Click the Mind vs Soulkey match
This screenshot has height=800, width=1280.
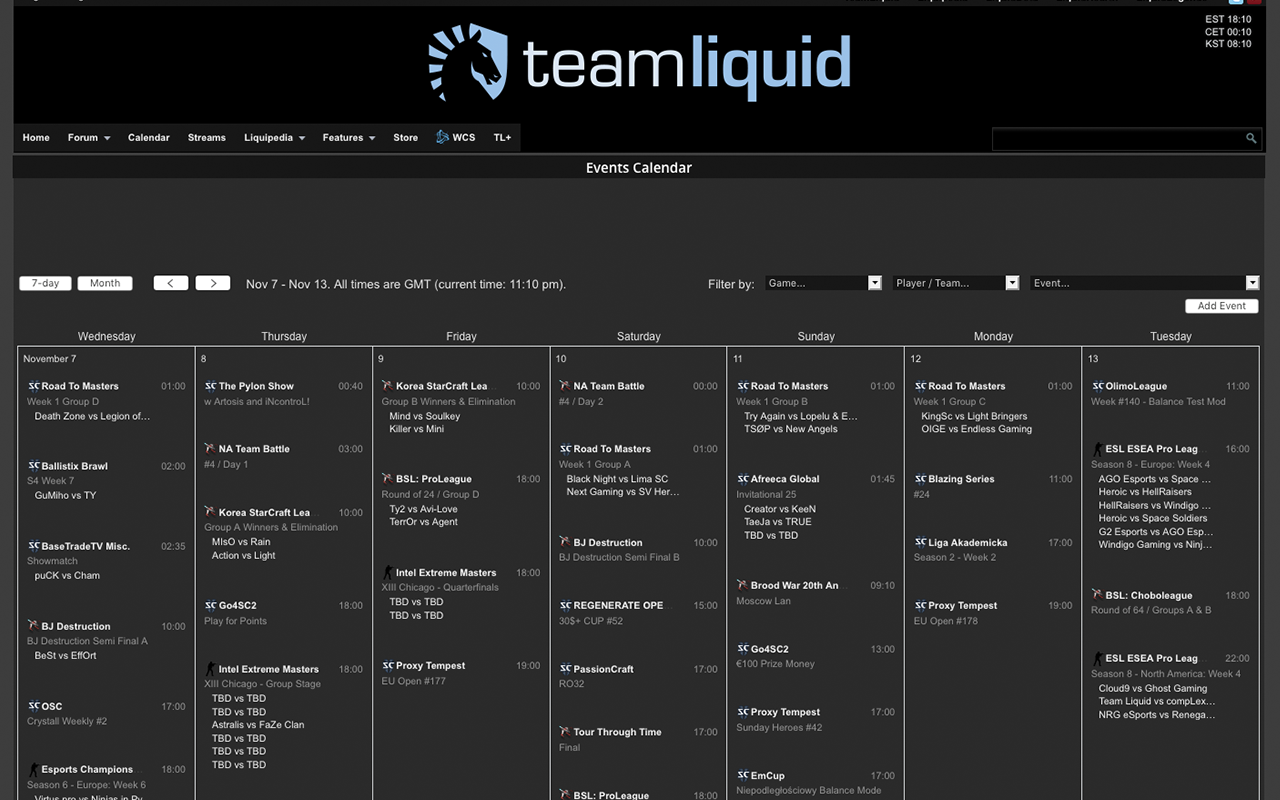pyautogui.click(x=425, y=416)
